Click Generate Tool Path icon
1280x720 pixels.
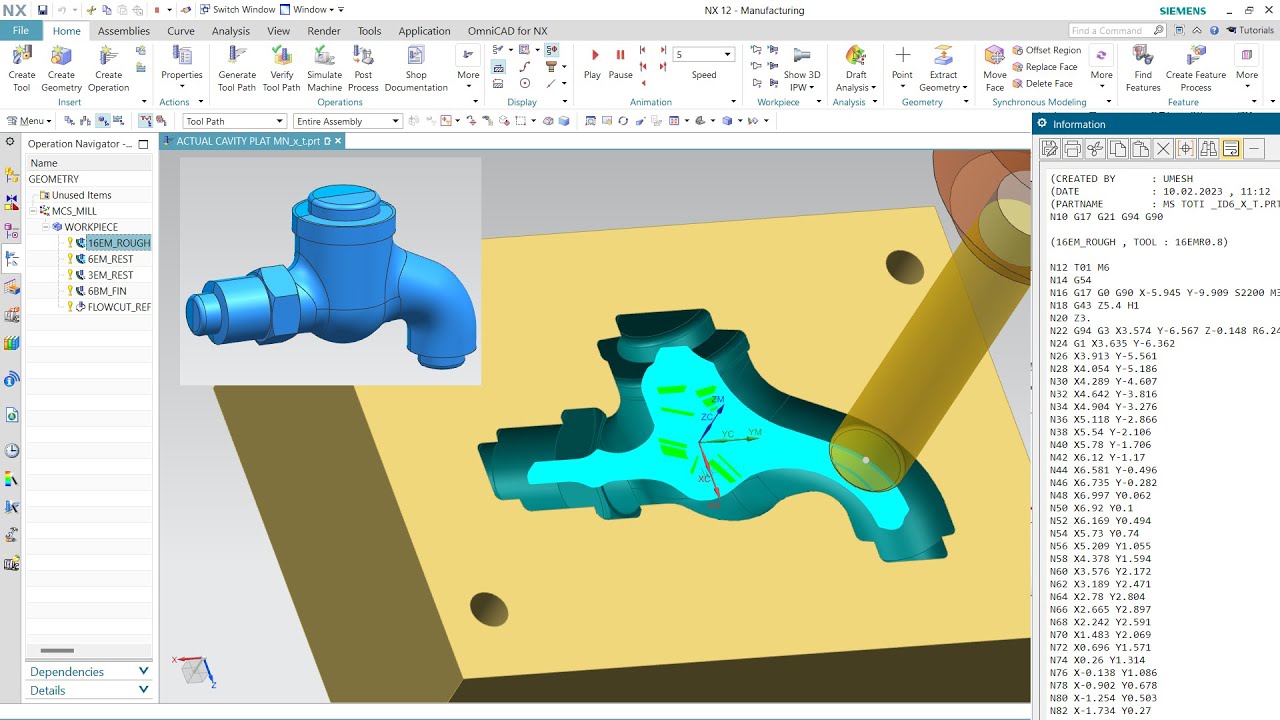click(x=237, y=68)
